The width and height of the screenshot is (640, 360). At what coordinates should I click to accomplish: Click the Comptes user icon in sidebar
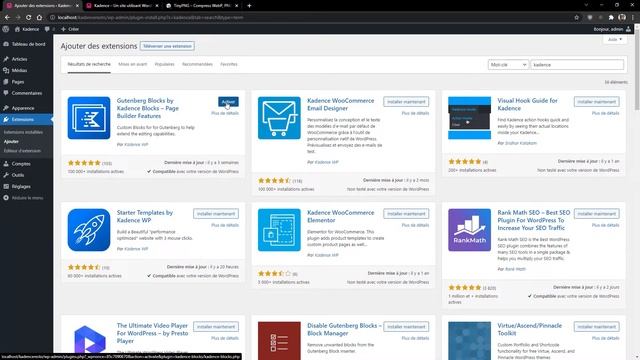click(x=6, y=164)
